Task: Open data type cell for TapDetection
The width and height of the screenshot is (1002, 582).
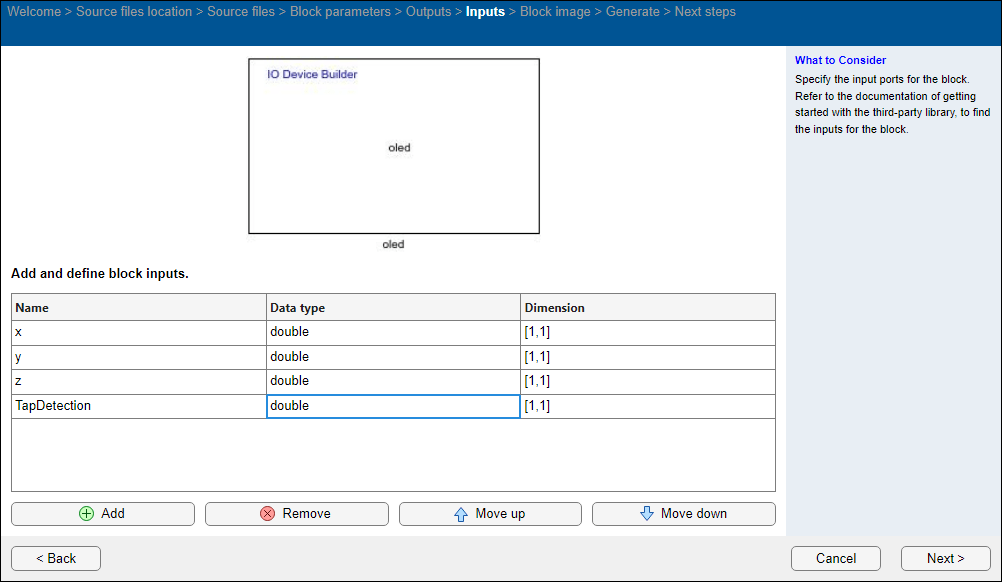Action: (392, 406)
